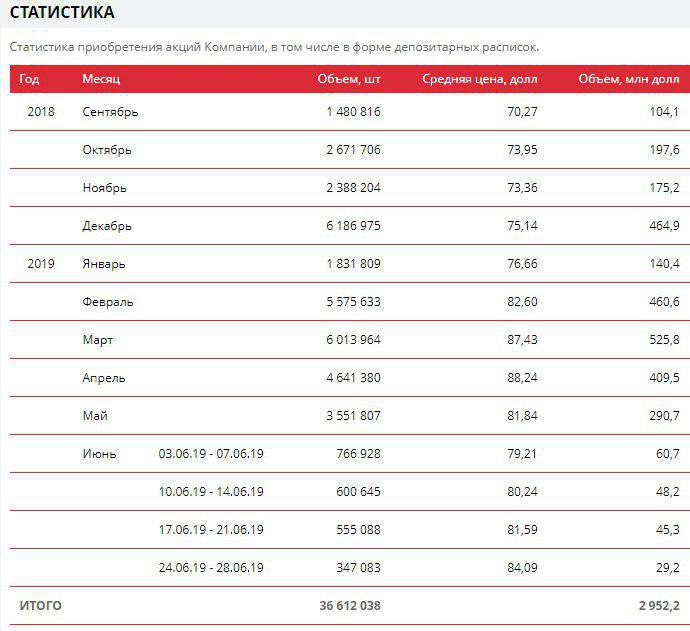690x631 pixels.
Task: Click the volume value 766 928
Action: [x=359, y=454]
